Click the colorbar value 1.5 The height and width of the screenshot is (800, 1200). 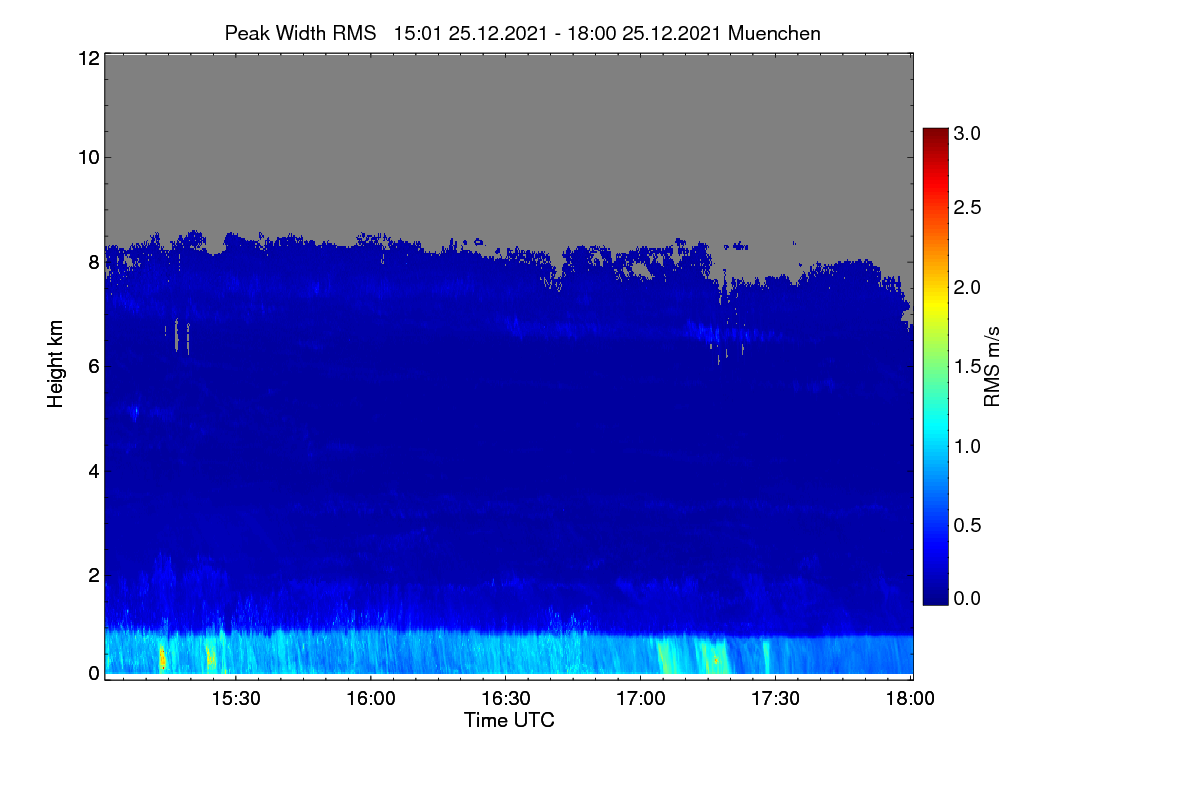[966, 367]
